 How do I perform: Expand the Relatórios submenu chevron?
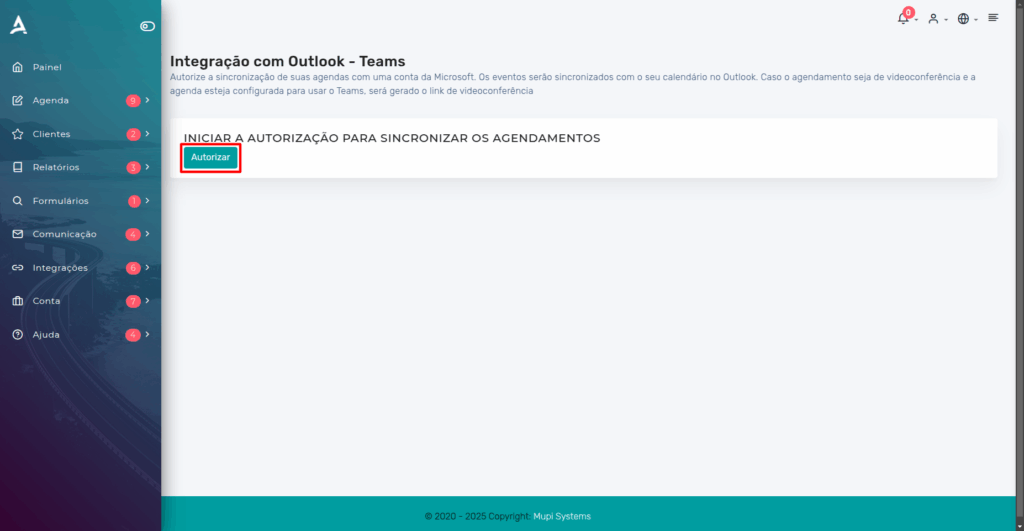coord(148,167)
